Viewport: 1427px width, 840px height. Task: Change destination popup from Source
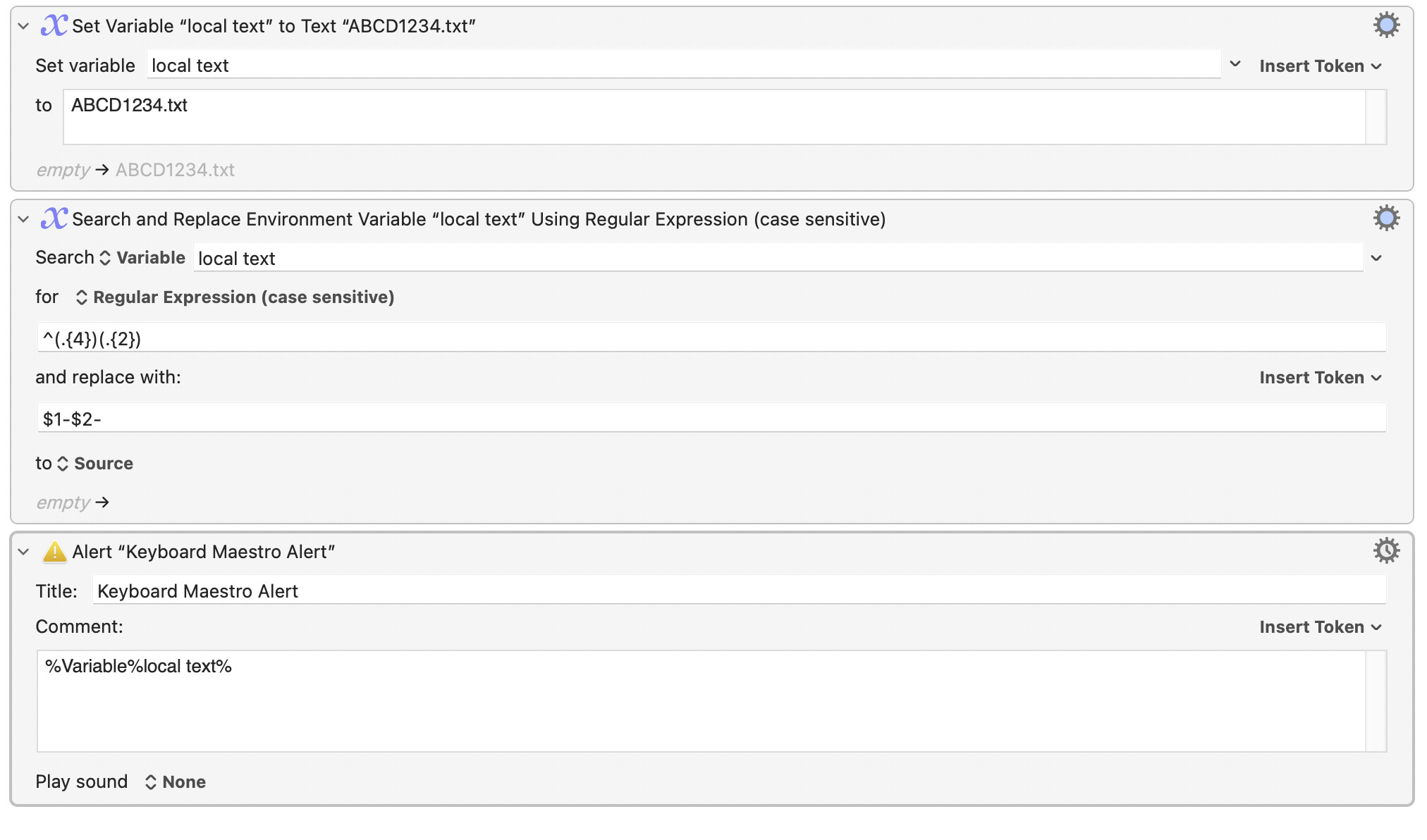pyautogui.click(x=95, y=464)
